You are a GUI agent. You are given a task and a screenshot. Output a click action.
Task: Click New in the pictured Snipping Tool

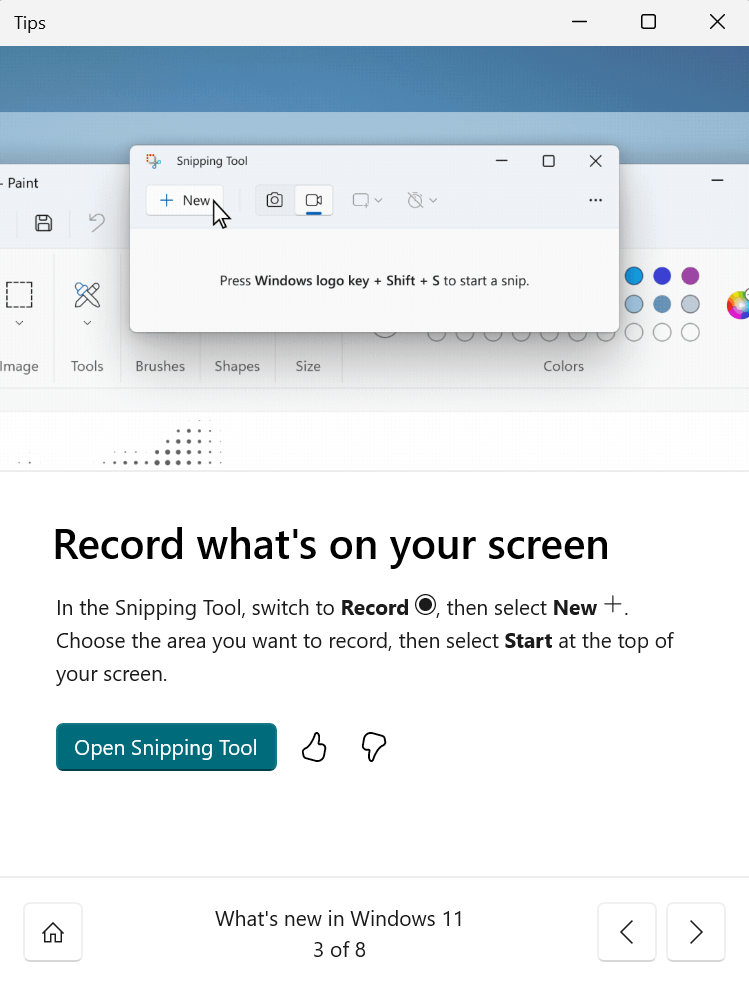pos(184,200)
